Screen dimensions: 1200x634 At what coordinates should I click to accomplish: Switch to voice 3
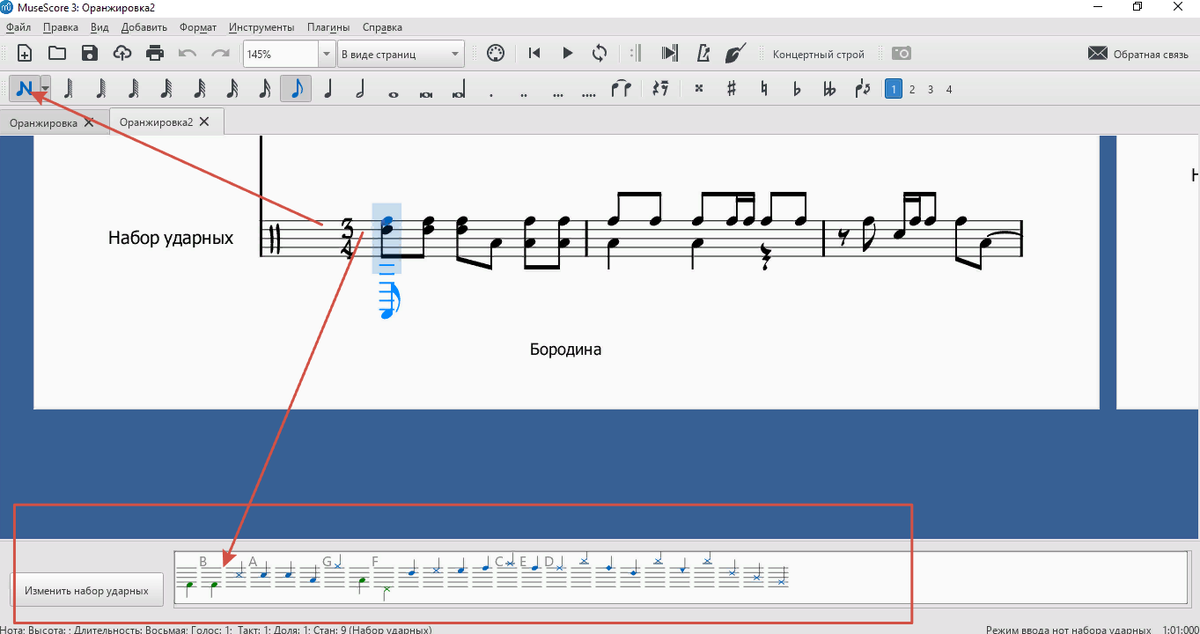[x=930, y=89]
